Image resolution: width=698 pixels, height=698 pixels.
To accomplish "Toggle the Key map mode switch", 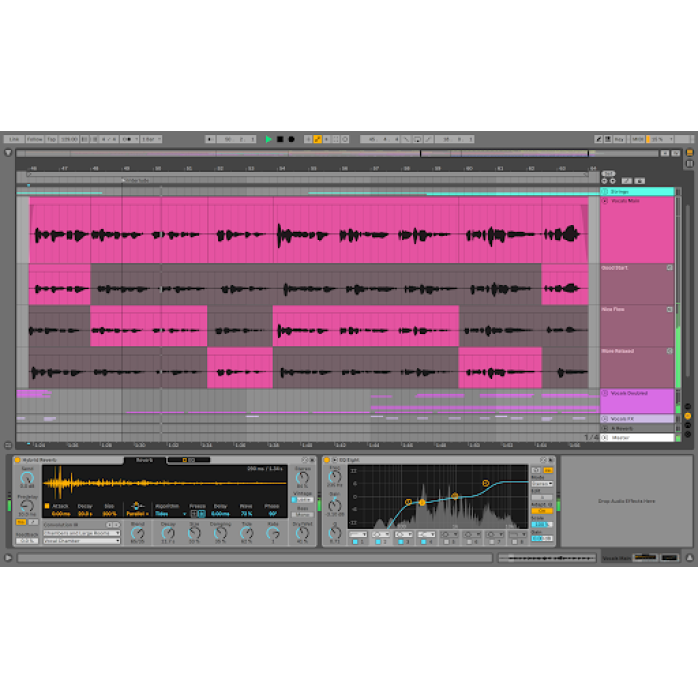I will pyautogui.click(x=619, y=139).
